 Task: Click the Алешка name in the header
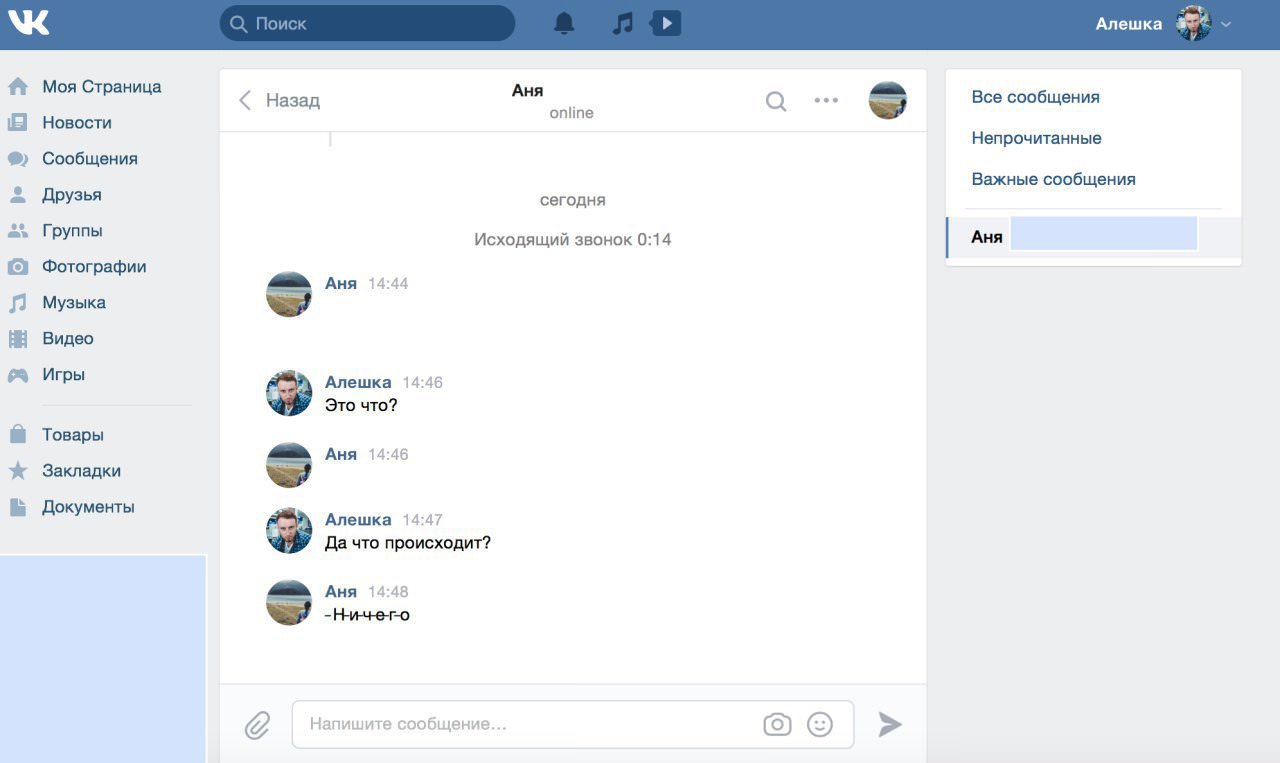1129,23
